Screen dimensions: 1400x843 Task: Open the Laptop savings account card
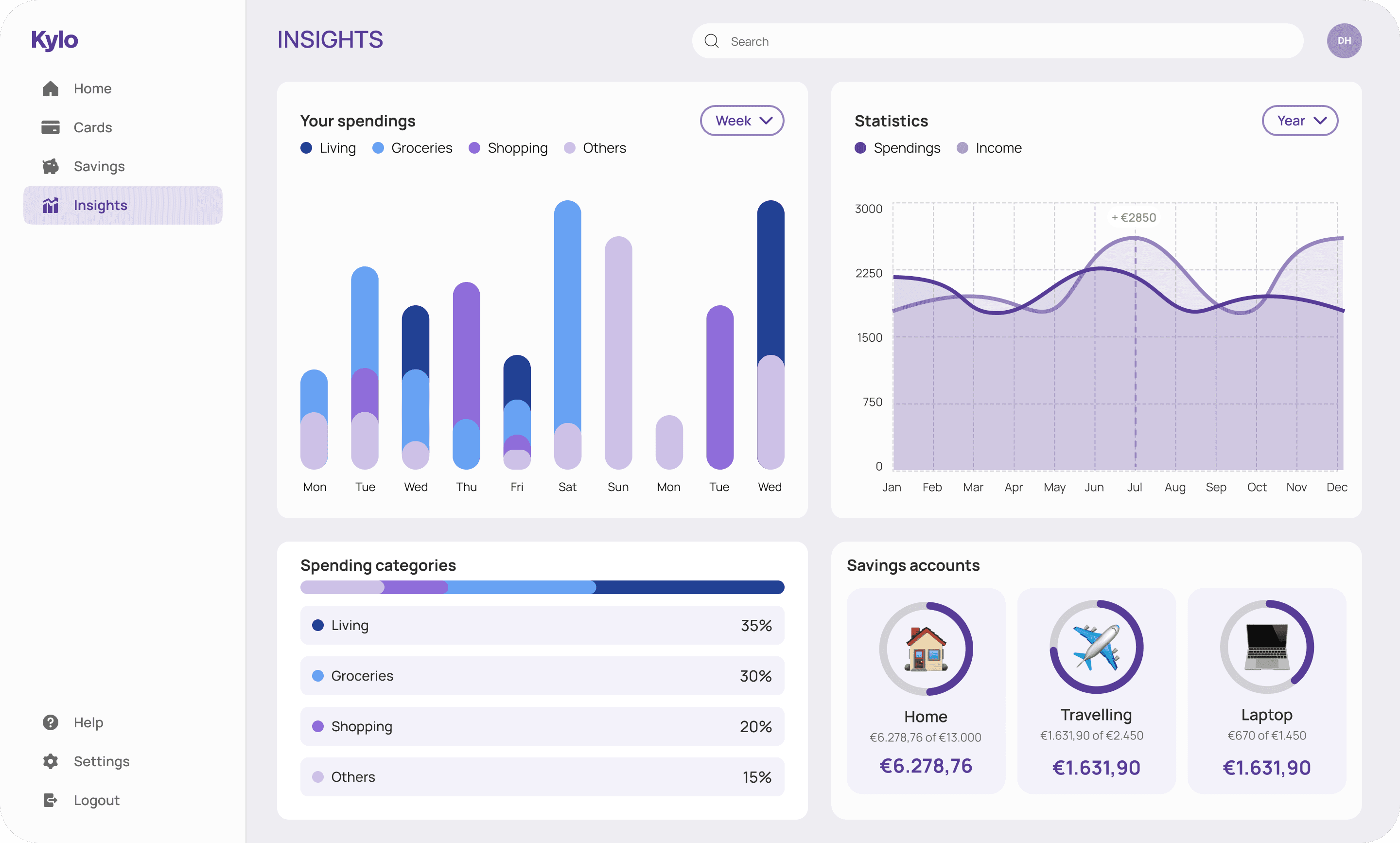pos(1266,691)
